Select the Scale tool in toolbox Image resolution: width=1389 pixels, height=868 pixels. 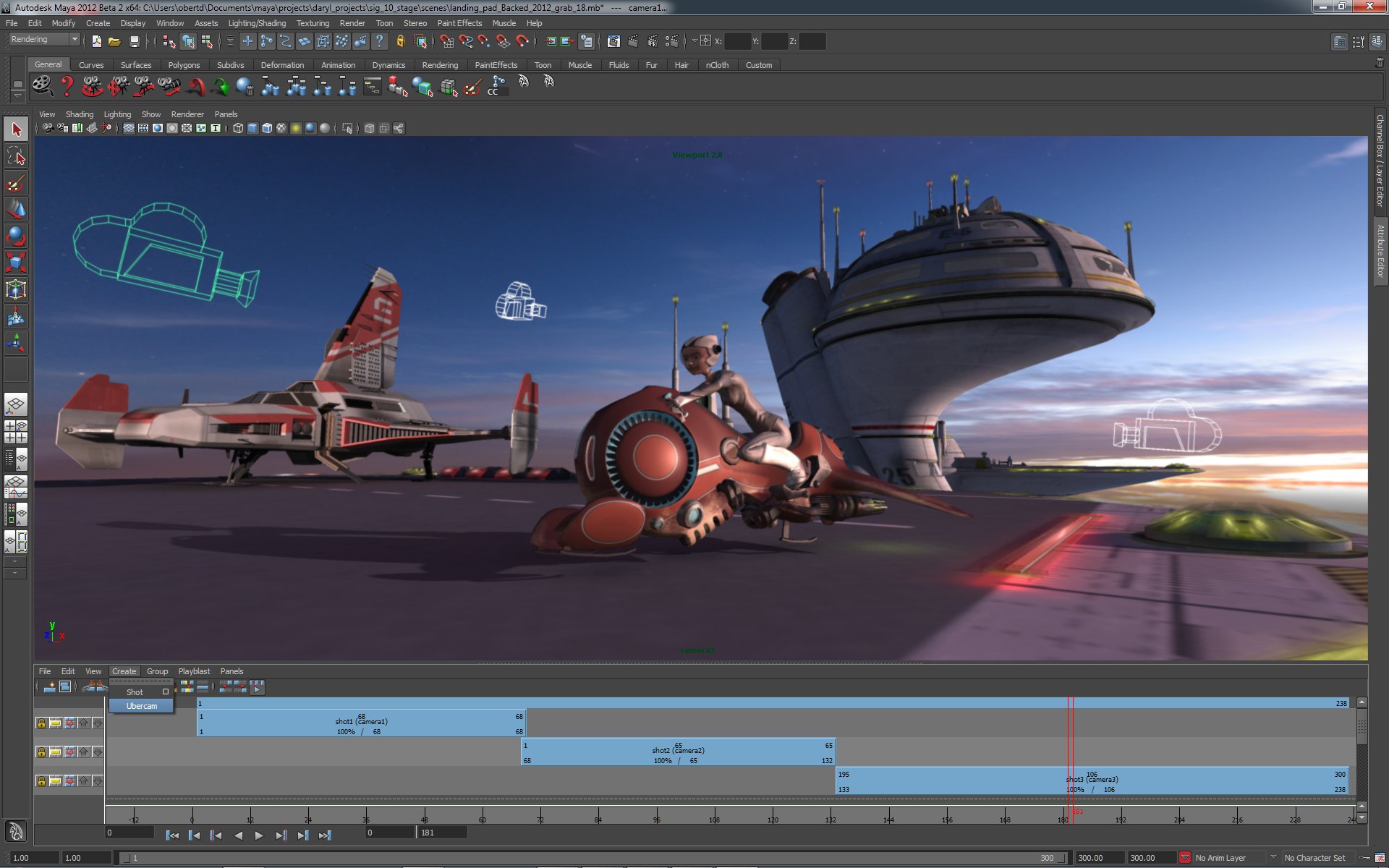pos(16,263)
